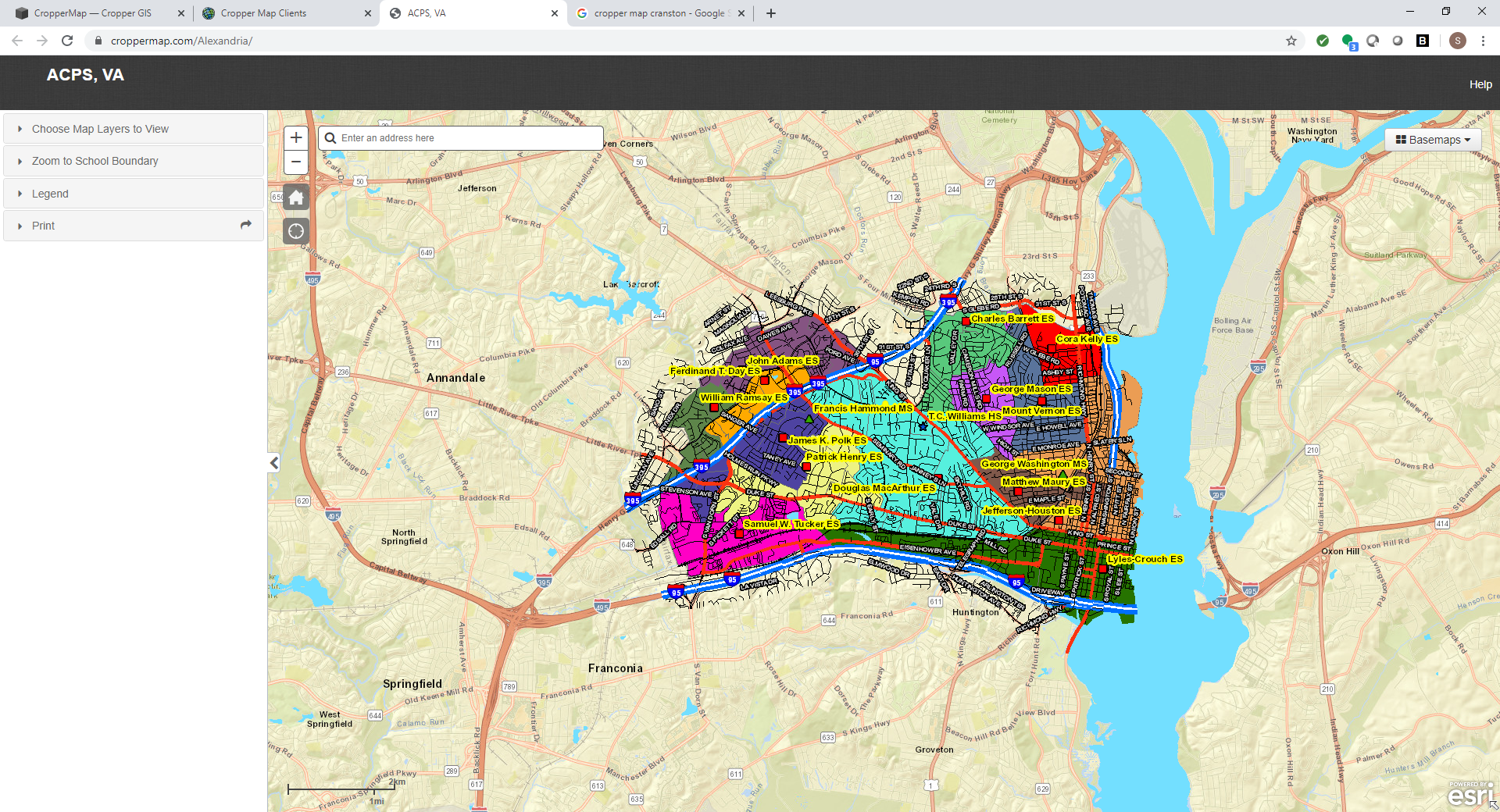The width and height of the screenshot is (1500, 812).
Task: Click the T.C. Williams HS label
Action: click(x=964, y=416)
